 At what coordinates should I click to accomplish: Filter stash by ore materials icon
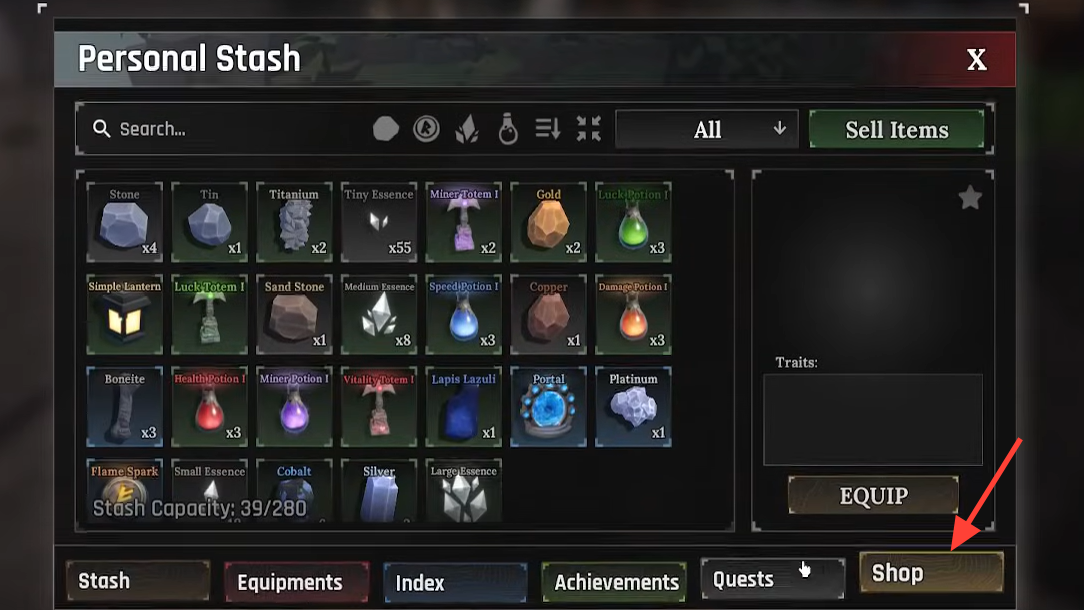click(386, 129)
